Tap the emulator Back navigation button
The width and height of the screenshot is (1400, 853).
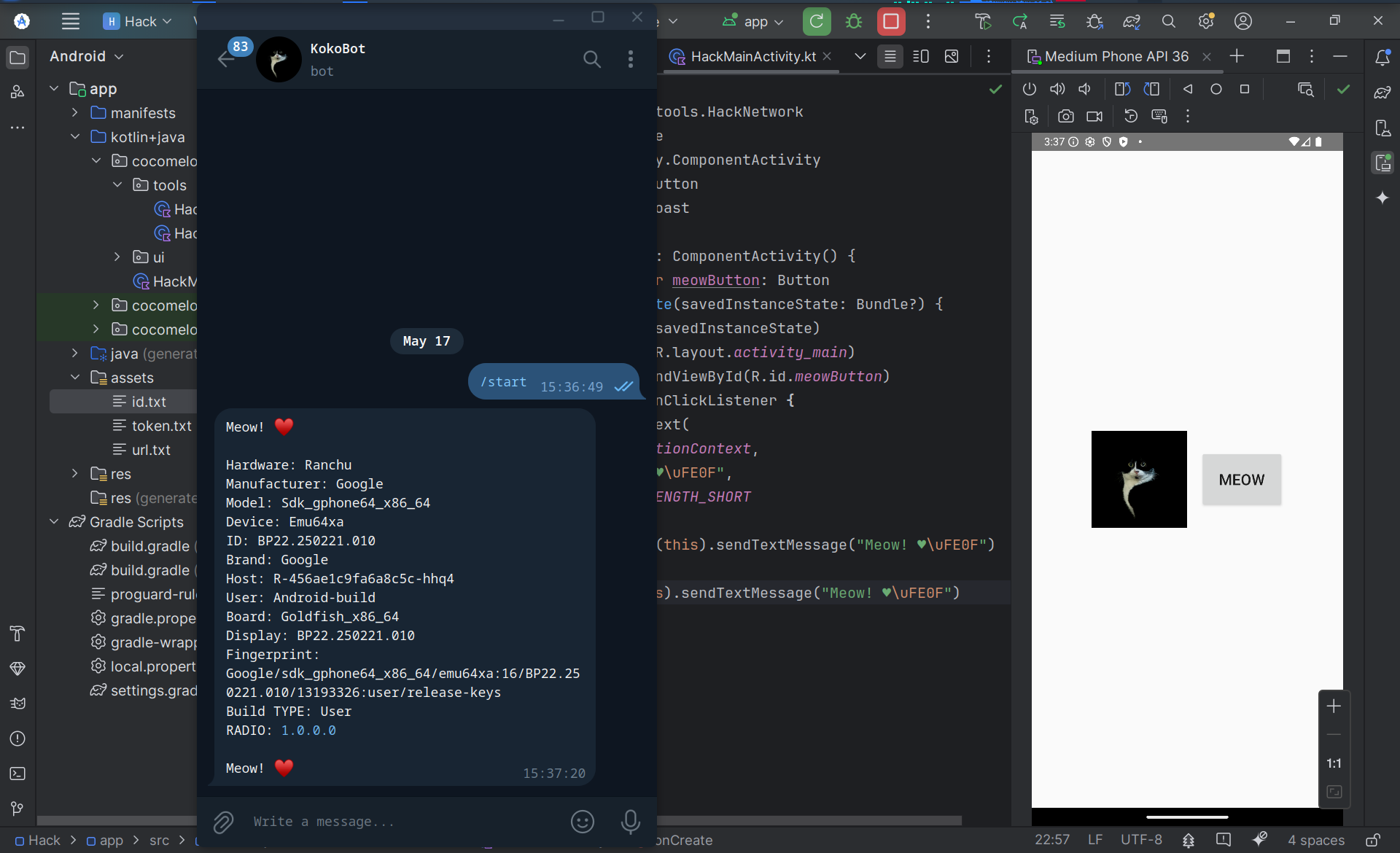(x=1188, y=89)
